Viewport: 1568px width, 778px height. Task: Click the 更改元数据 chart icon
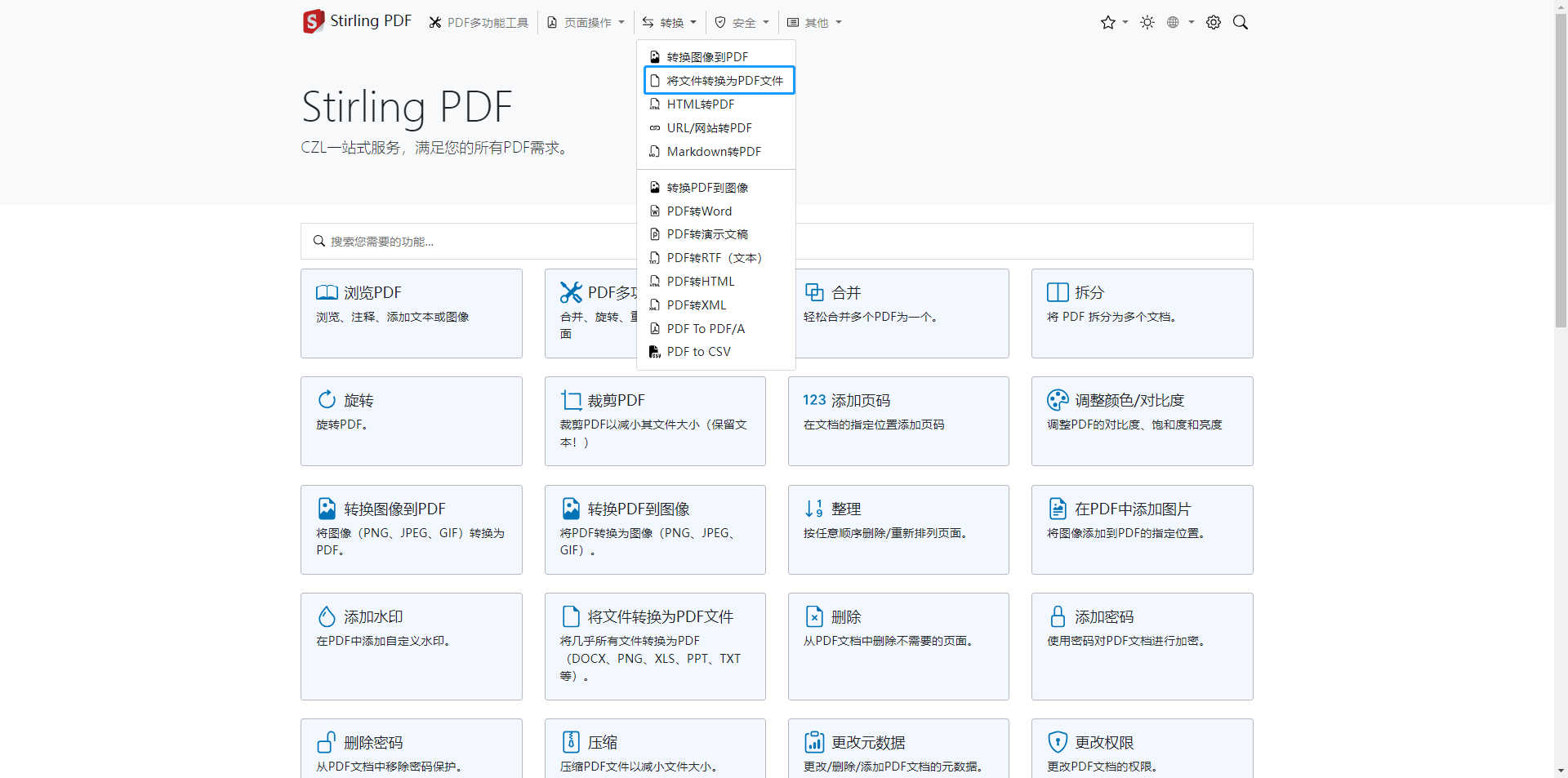click(x=814, y=742)
